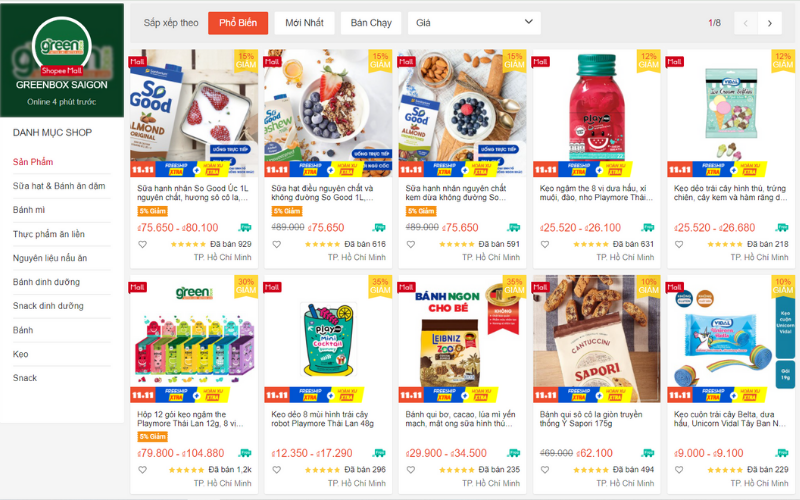
Task: Open Snack dinh dưỡng category link
Action: (48, 306)
